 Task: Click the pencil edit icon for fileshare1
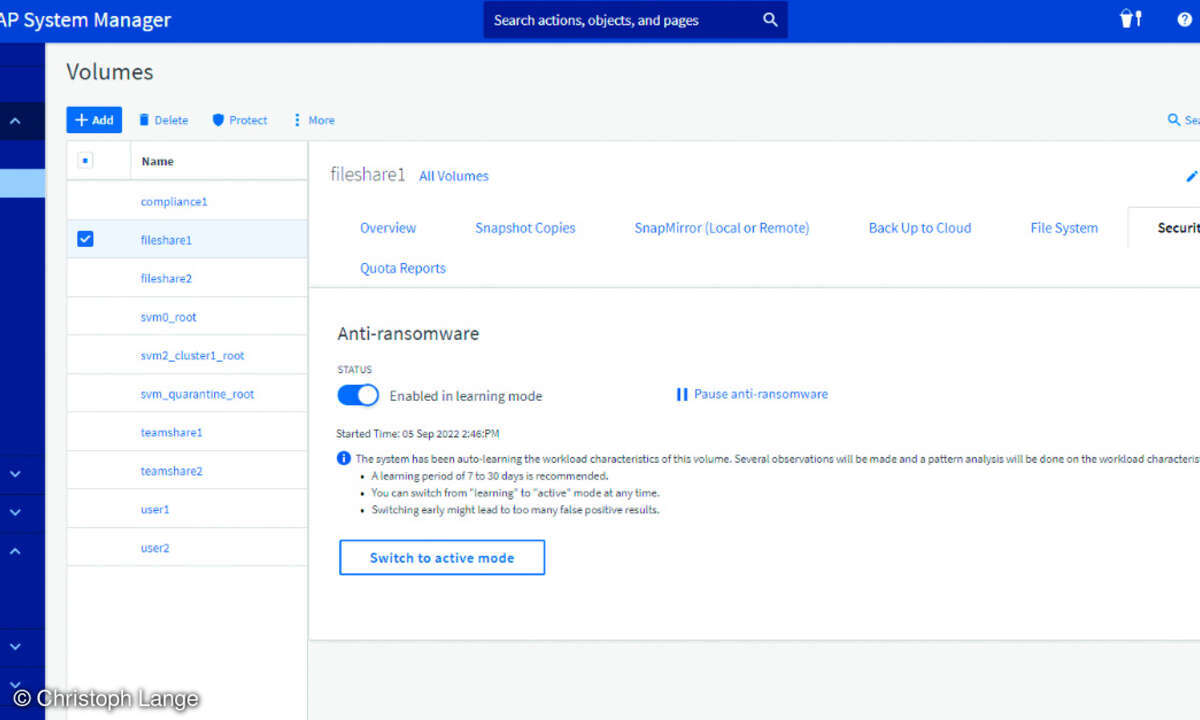1191,176
